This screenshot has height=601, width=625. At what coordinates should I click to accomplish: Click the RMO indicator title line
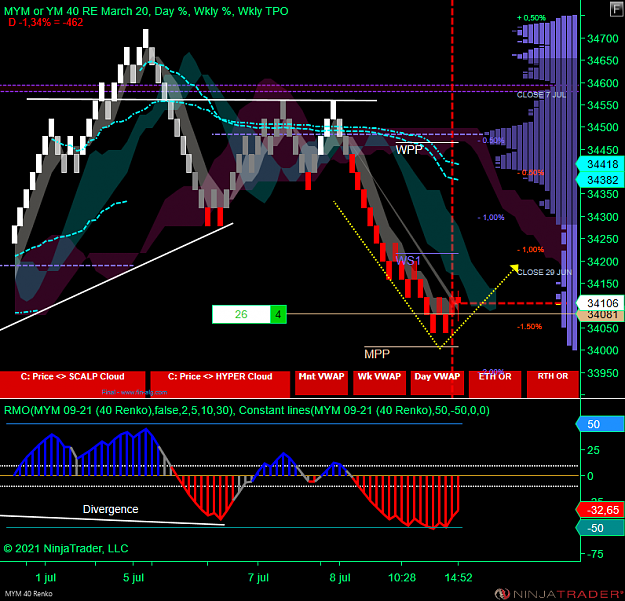click(x=246, y=410)
